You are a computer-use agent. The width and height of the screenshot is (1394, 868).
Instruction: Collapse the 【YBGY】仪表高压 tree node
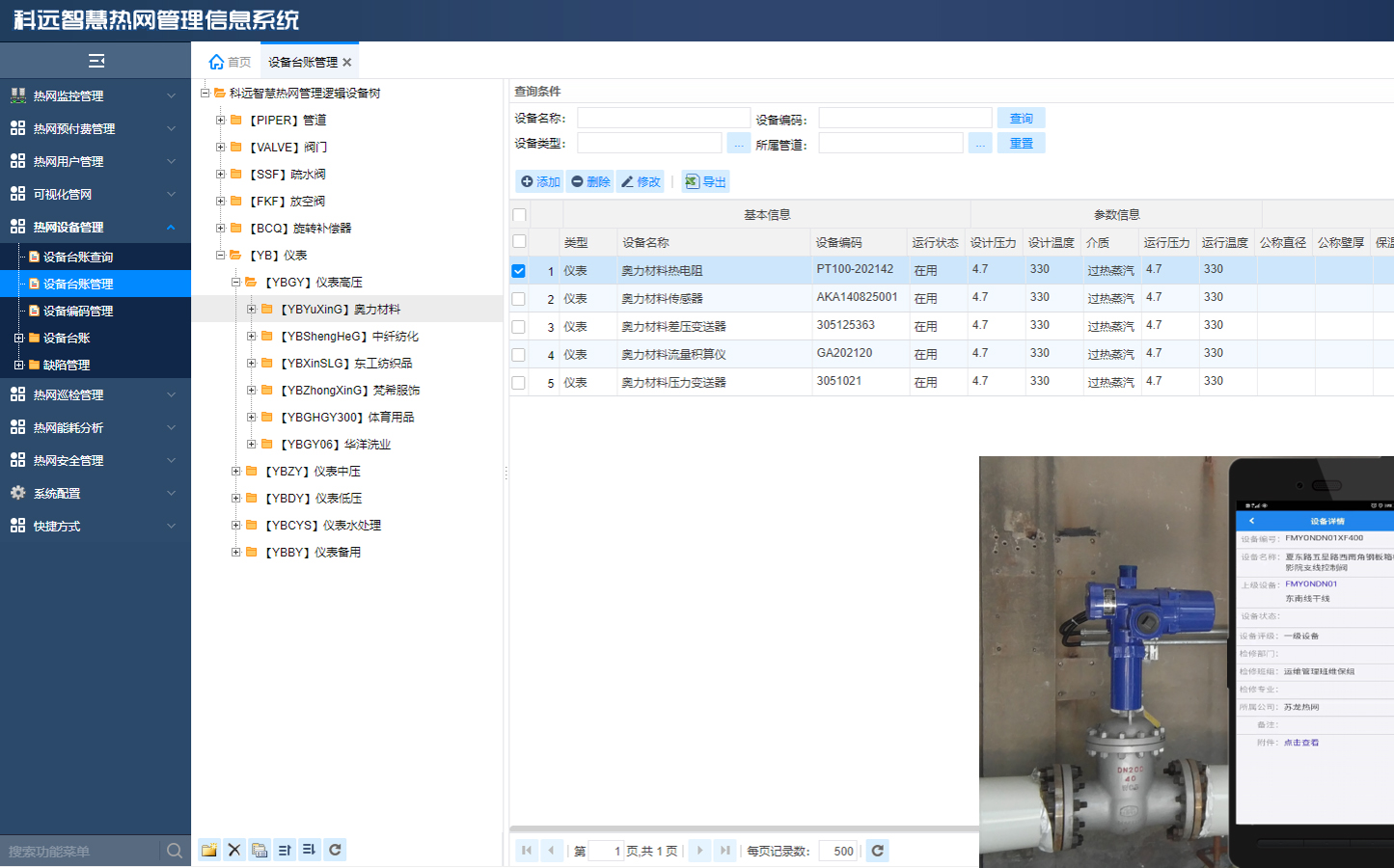235,283
